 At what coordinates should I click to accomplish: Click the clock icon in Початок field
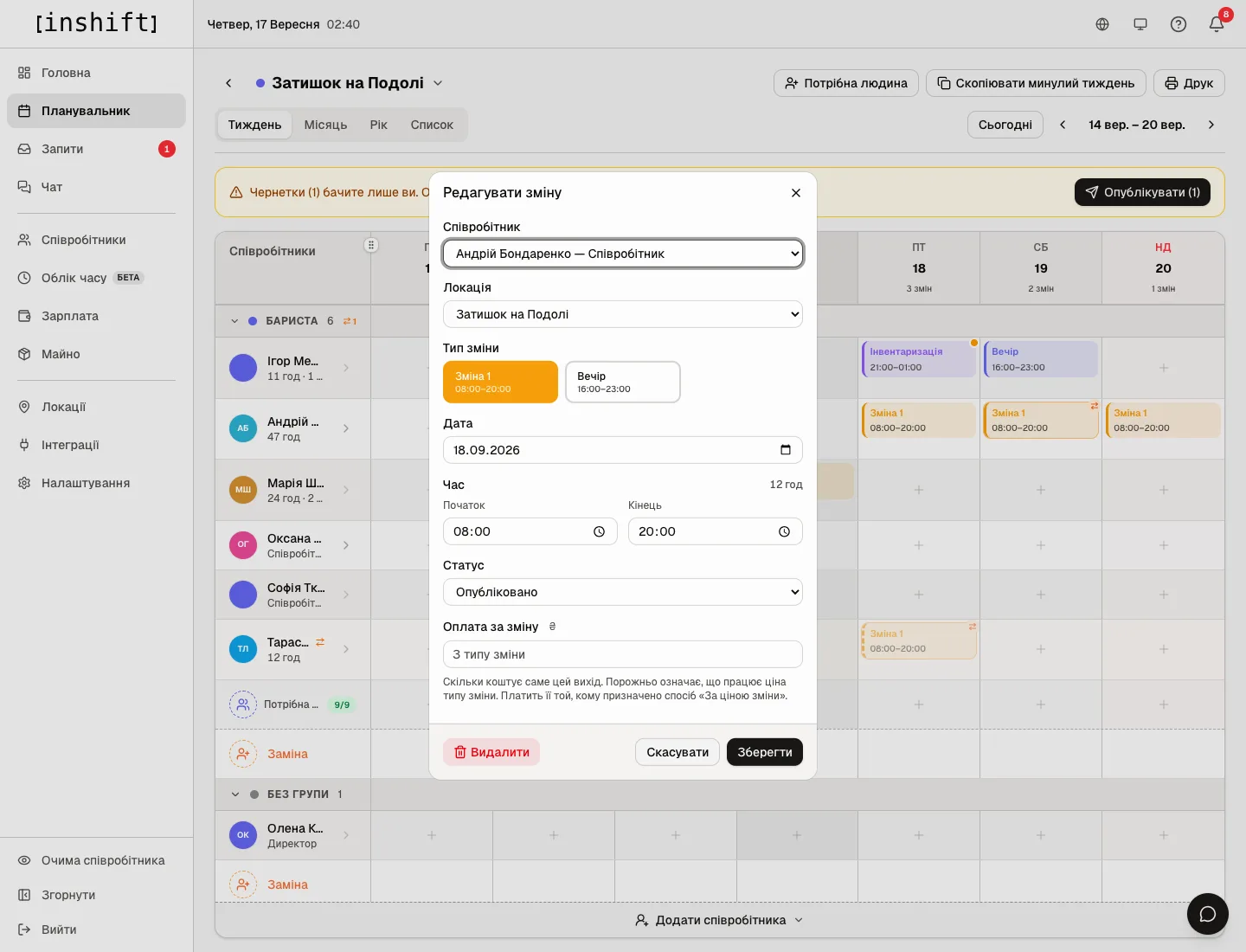pyautogui.click(x=599, y=531)
